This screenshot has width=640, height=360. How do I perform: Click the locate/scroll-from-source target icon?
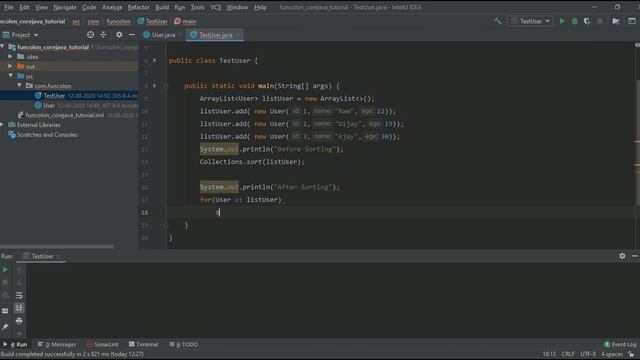(x=90, y=35)
